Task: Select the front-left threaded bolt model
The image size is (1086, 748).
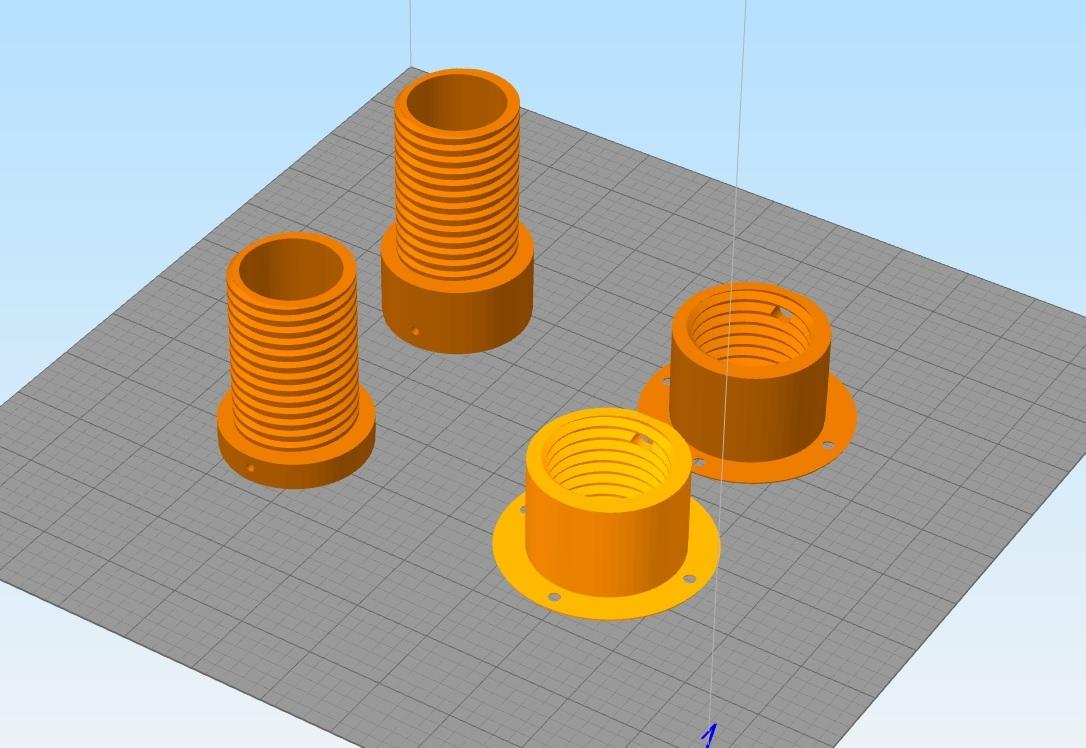Action: click(x=296, y=360)
